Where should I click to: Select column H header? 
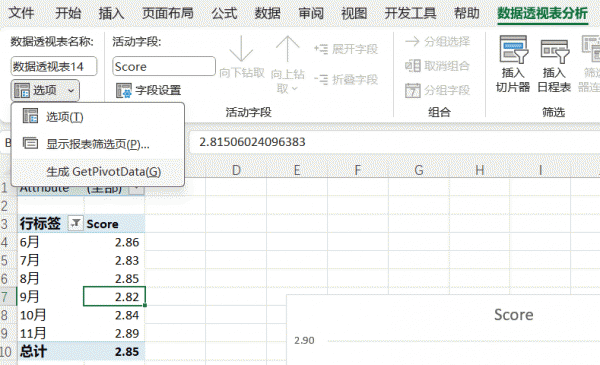479,170
